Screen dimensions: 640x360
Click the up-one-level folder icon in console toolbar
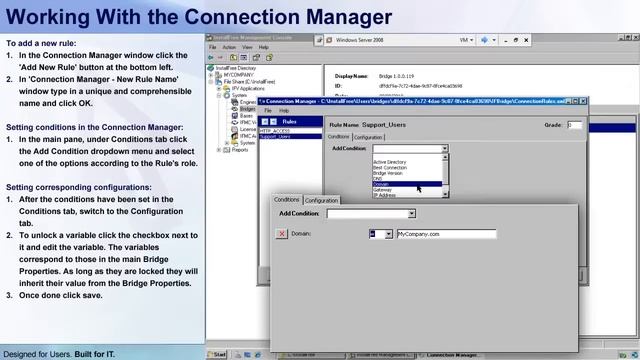(233, 58)
